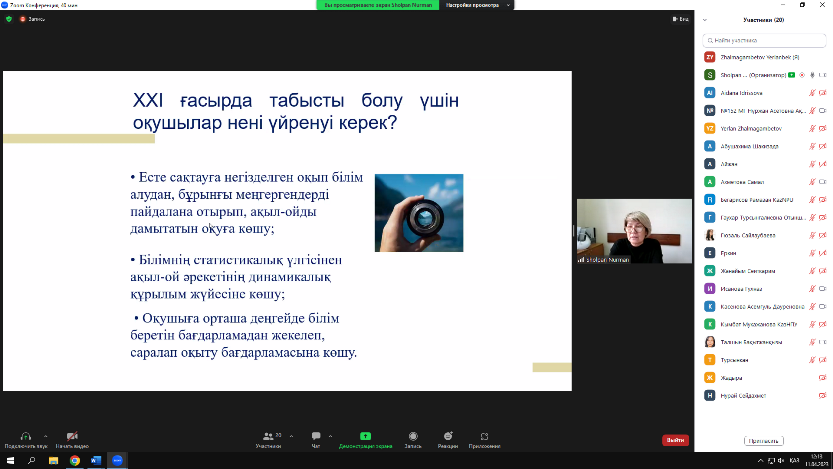Type in the participant search field
Viewport: 833px width, 469px height.
tap(765, 40)
